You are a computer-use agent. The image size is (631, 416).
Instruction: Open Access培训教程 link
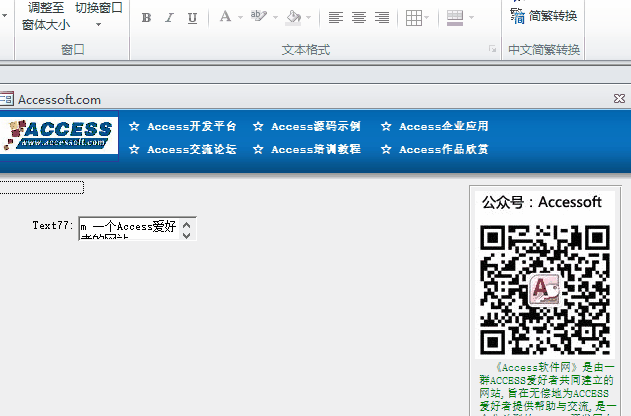(316, 149)
